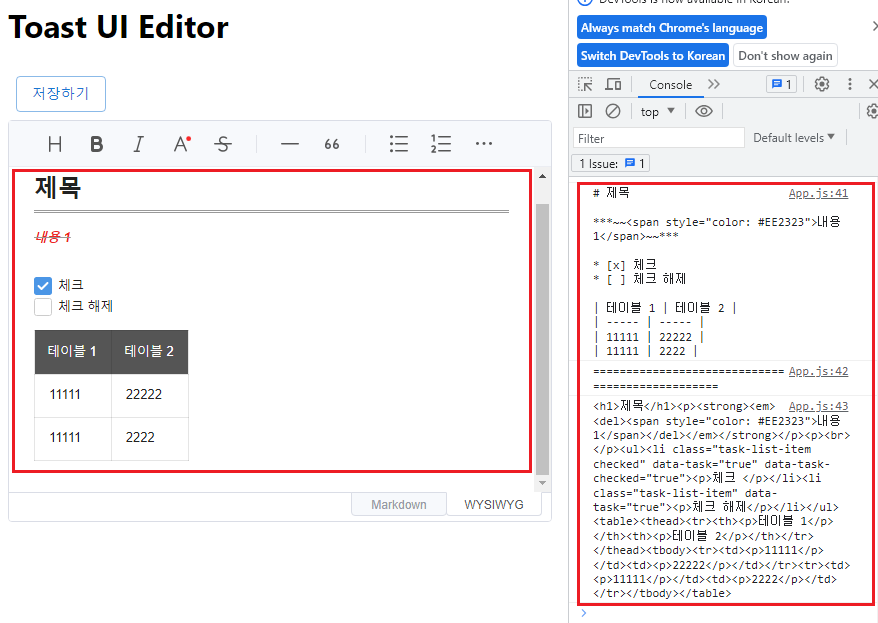
Task: Toggle Bold formatting in editor toolbar
Action: click(97, 144)
